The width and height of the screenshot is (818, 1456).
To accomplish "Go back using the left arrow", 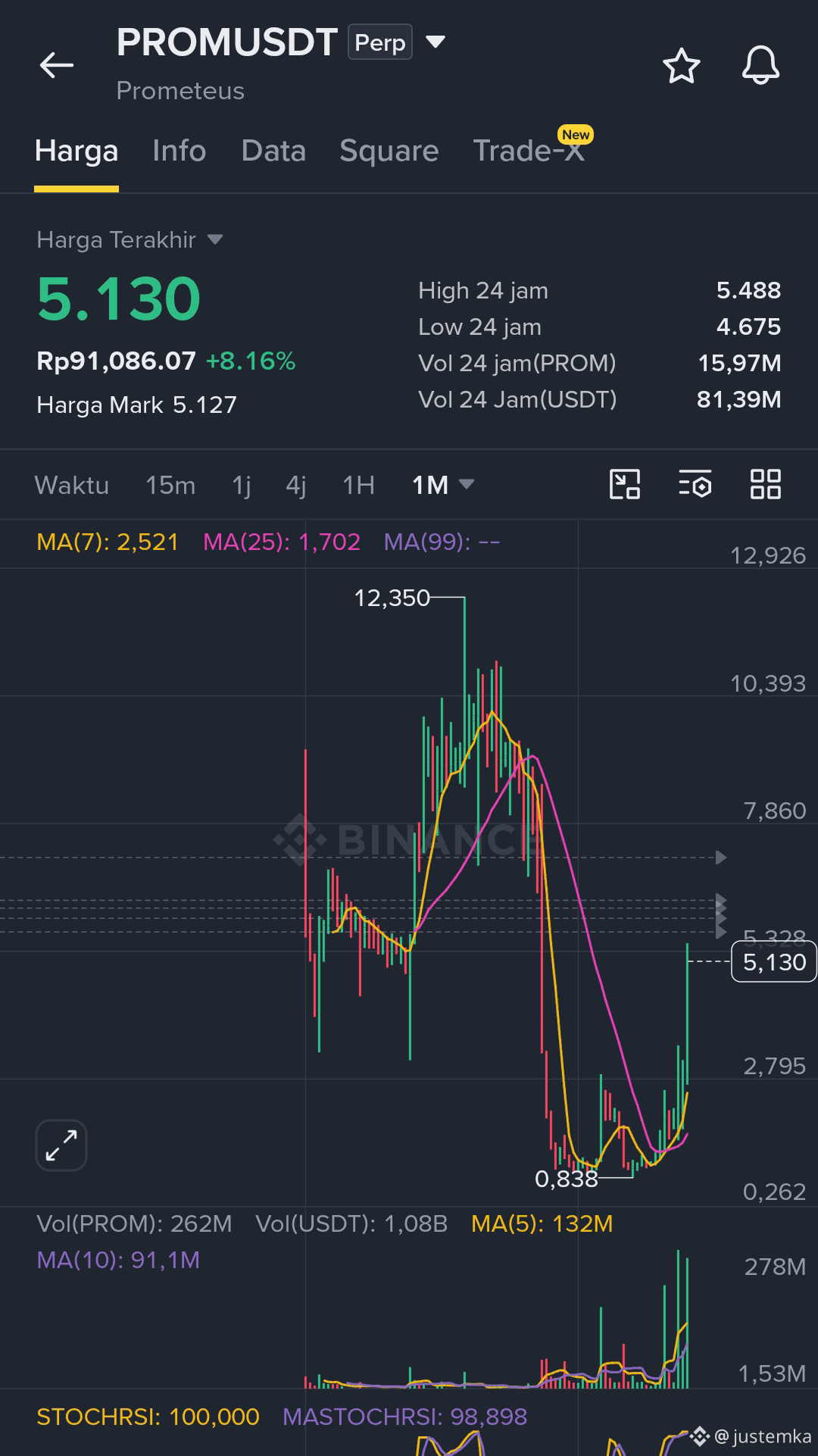I will click(57, 65).
